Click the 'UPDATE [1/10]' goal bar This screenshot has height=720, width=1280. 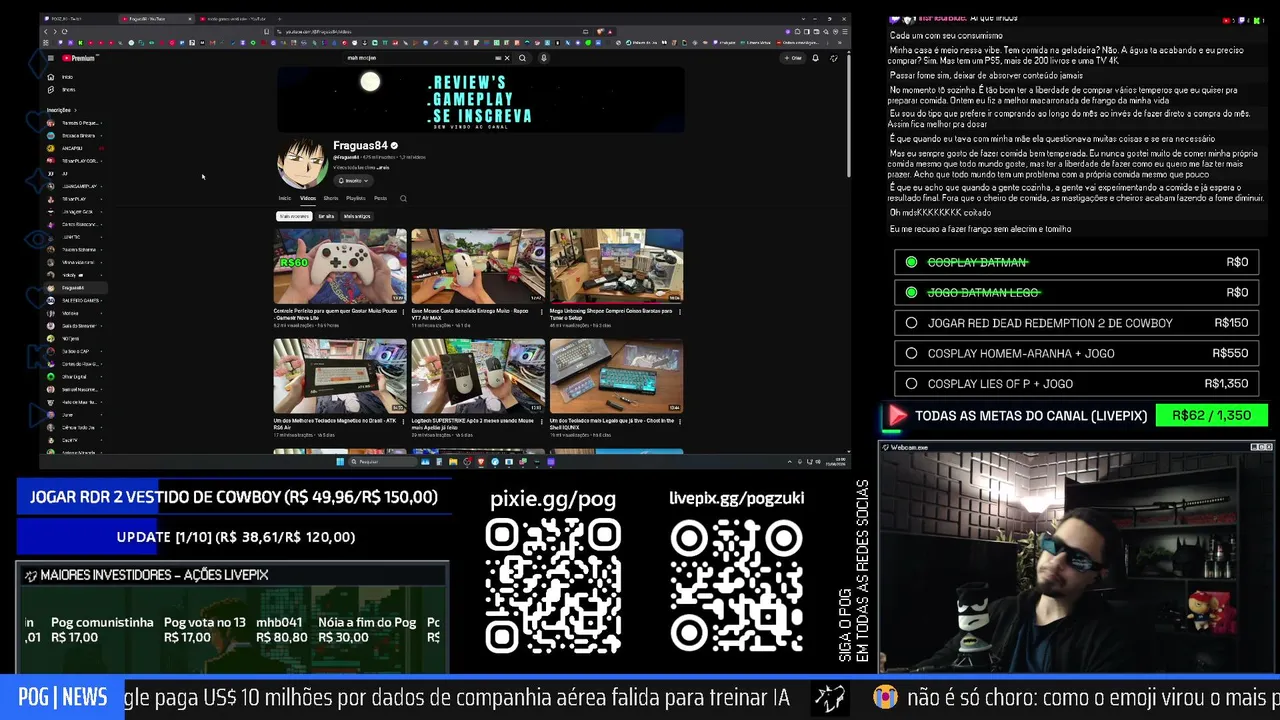point(234,537)
